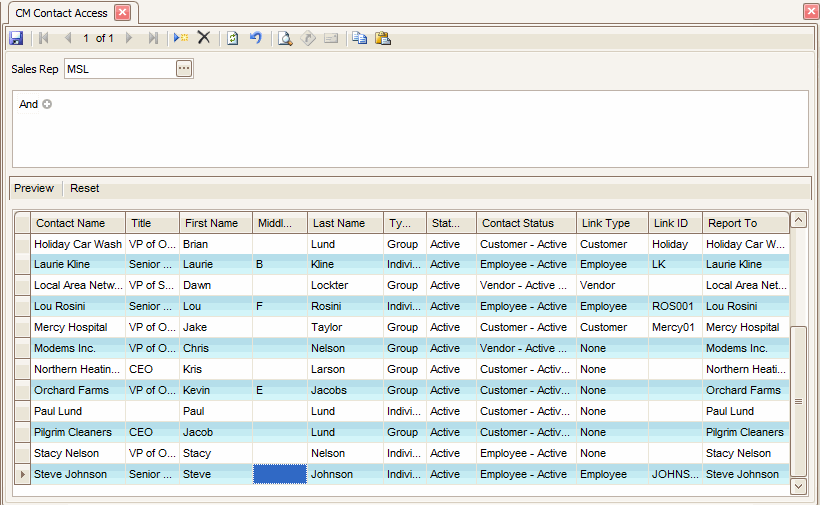Click the blue undo arrow icon
The height and width of the screenshot is (505, 820).
(x=256, y=38)
